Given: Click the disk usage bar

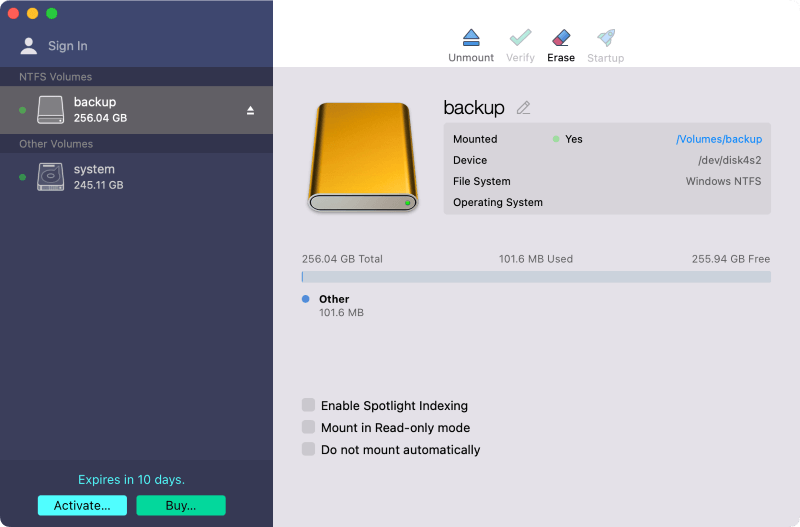Looking at the screenshot, I should (536, 277).
